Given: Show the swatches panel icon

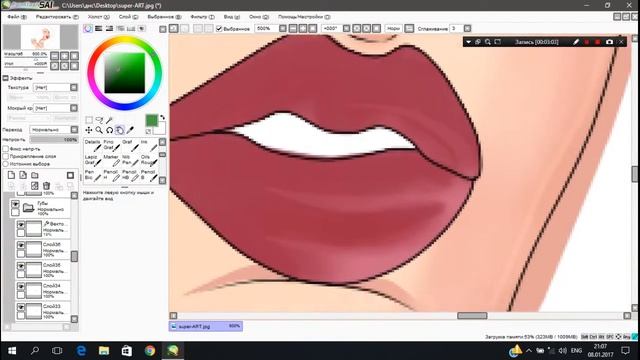Looking at the screenshot, I should point(131,29).
